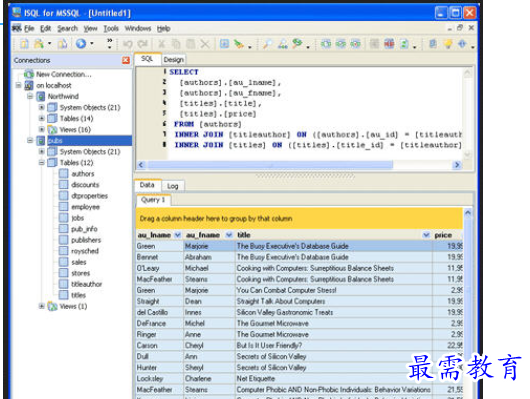Click the blue Execute query button
This screenshot has width=530, height=399.
(81, 44)
